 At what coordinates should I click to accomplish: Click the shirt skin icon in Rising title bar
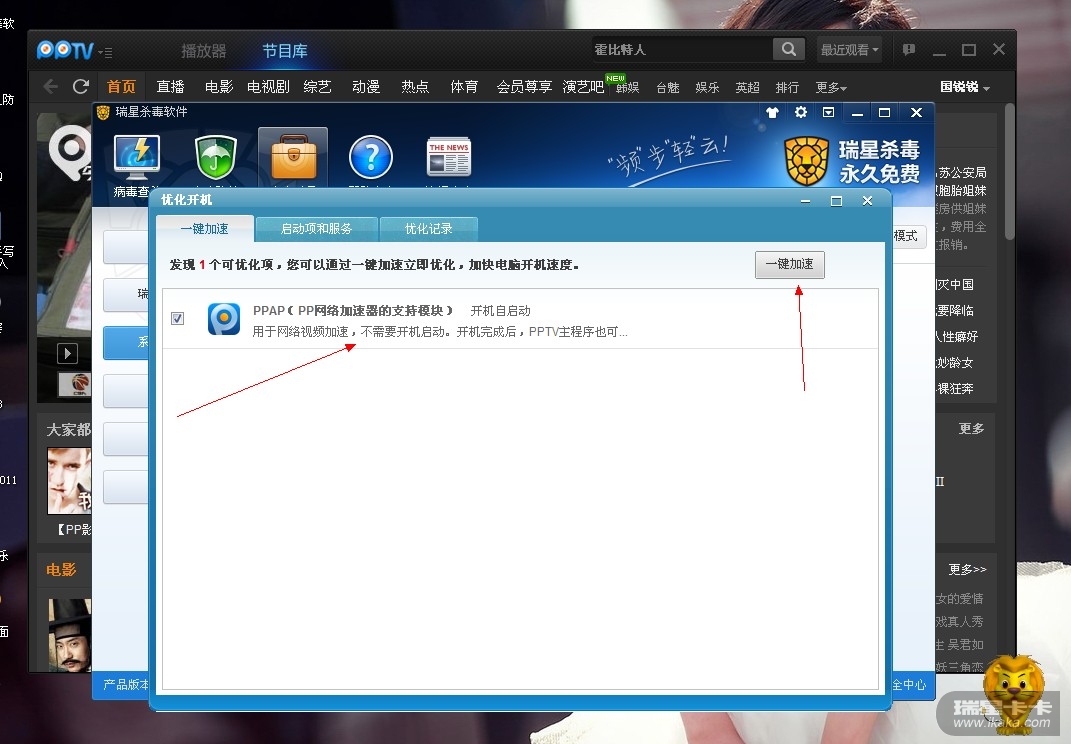point(773,112)
